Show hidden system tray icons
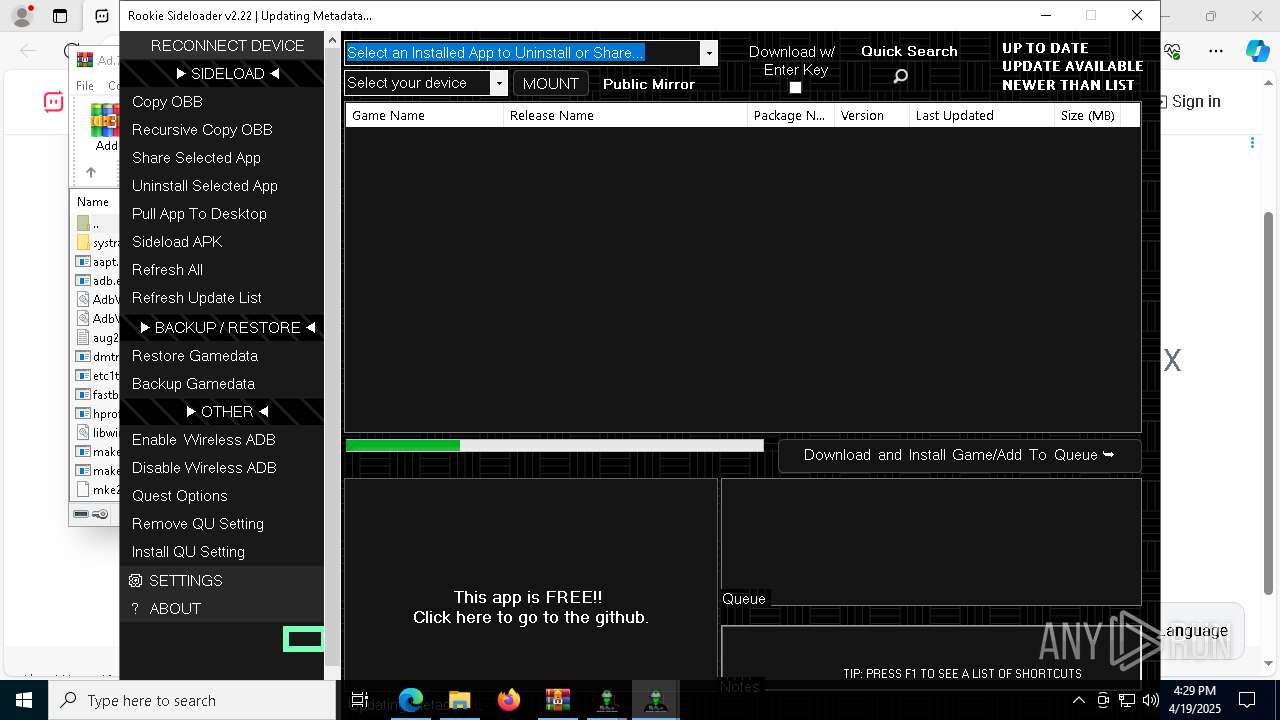This screenshot has height=720, width=1280. point(1078,700)
